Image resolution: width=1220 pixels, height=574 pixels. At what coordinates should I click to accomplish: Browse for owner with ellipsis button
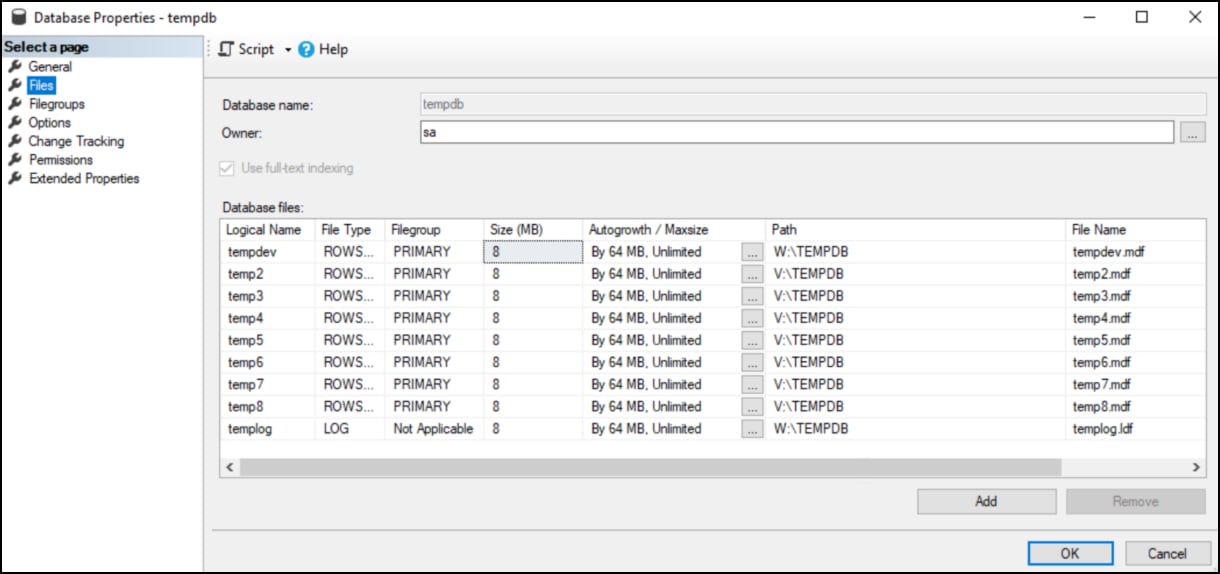pyautogui.click(x=1192, y=132)
